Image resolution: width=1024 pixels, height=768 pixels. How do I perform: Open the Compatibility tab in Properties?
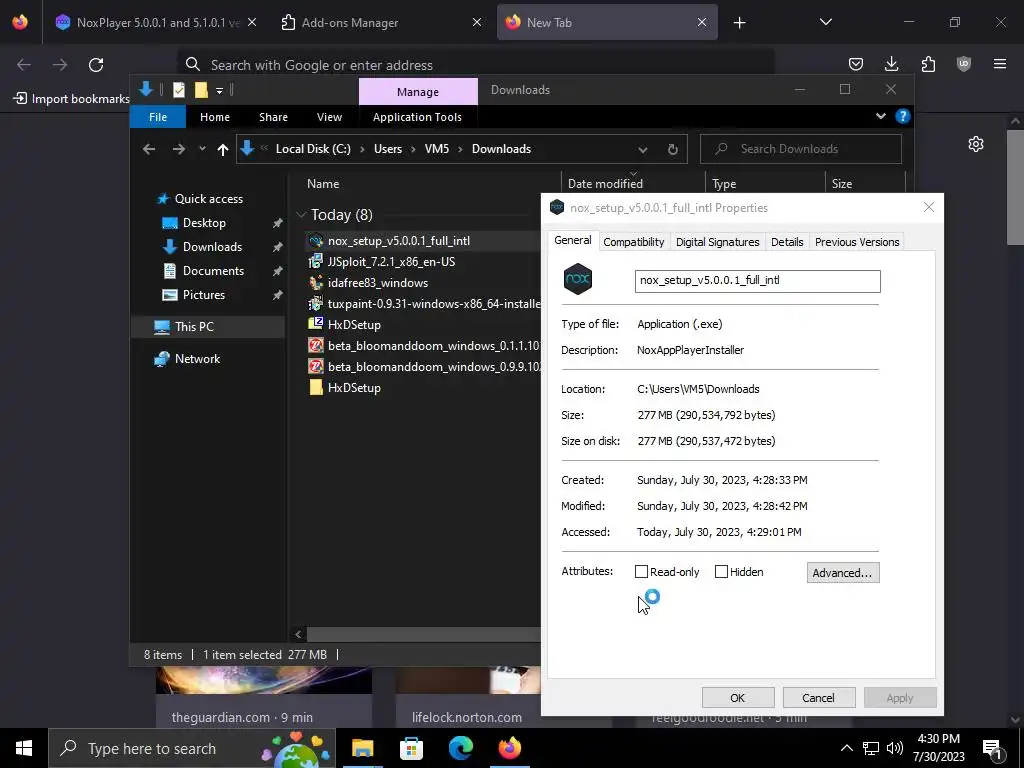pyautogui.click(x=633, y=242)
